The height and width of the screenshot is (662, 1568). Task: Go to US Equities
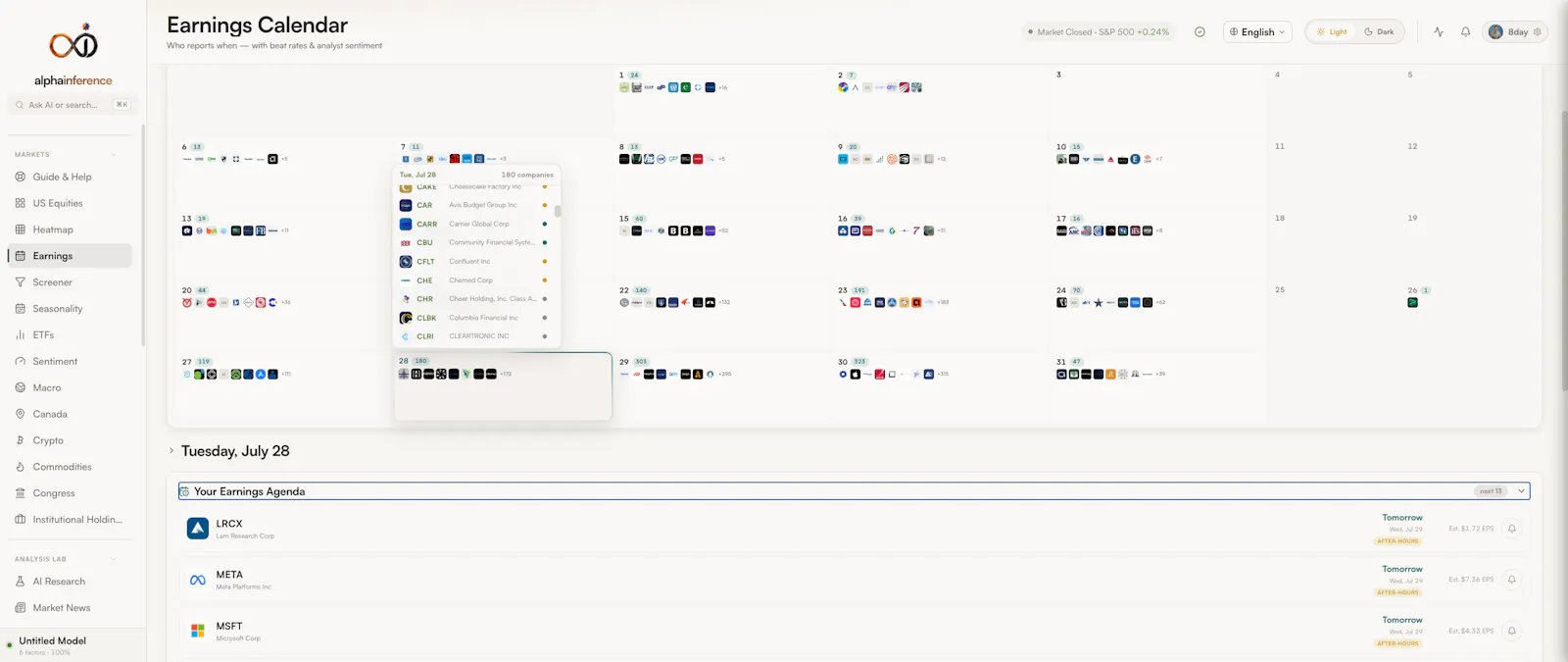click(x=70, y=203)
